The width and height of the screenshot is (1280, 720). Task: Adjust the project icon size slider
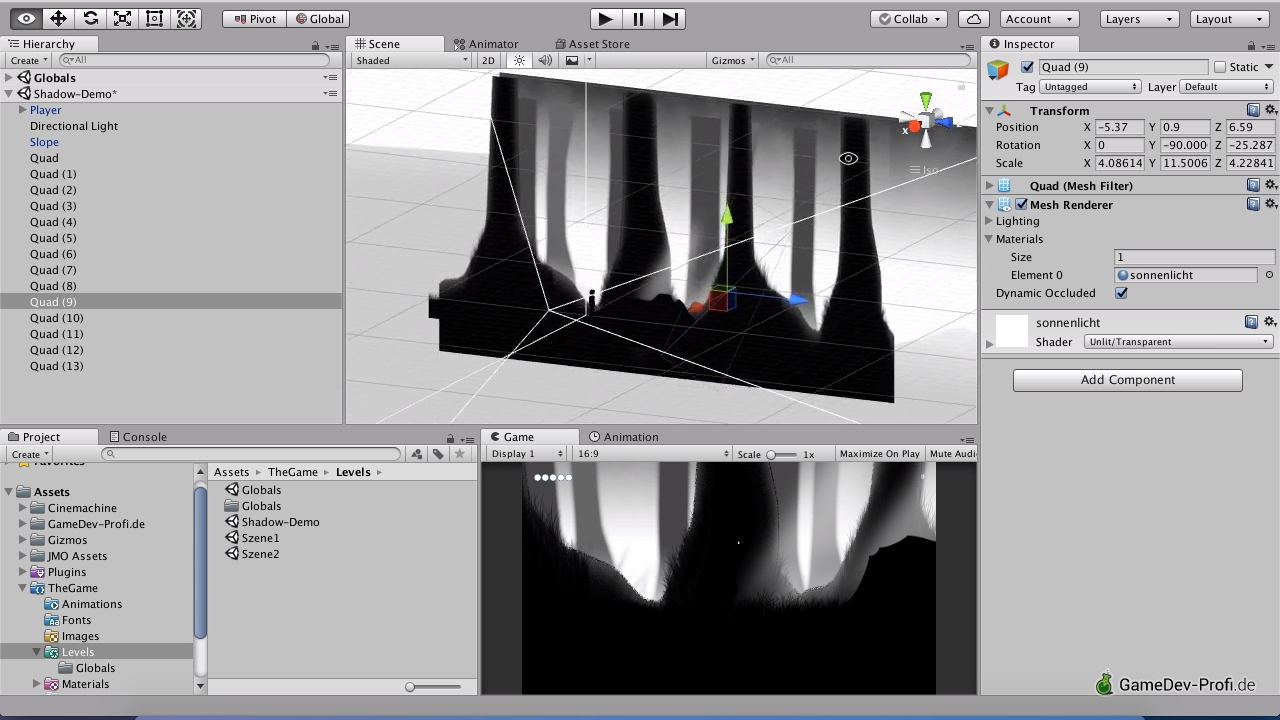435,687
